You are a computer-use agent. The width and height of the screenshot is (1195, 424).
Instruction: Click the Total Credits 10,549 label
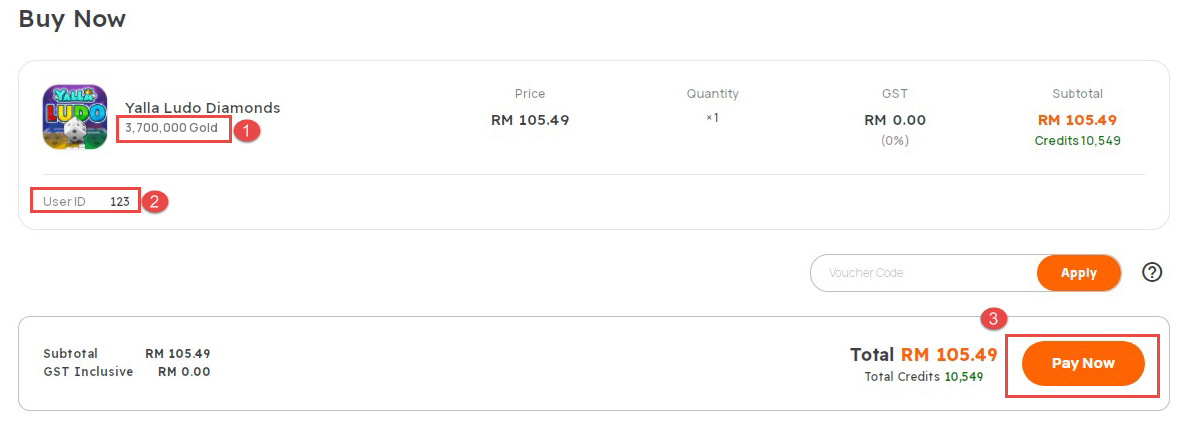point(924,377)
